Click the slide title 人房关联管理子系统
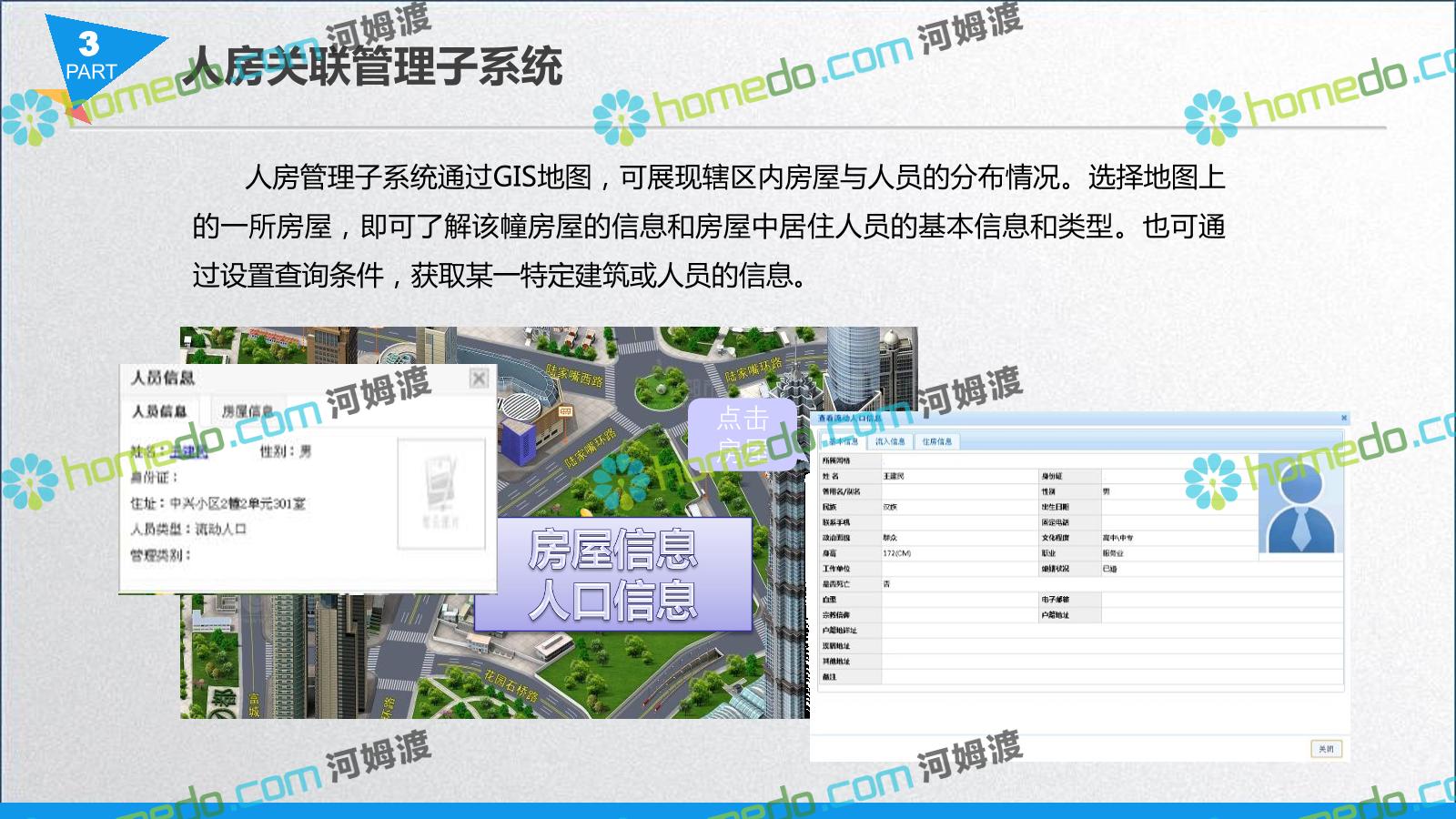This screenshot has height=819, width=1456. 373,66
